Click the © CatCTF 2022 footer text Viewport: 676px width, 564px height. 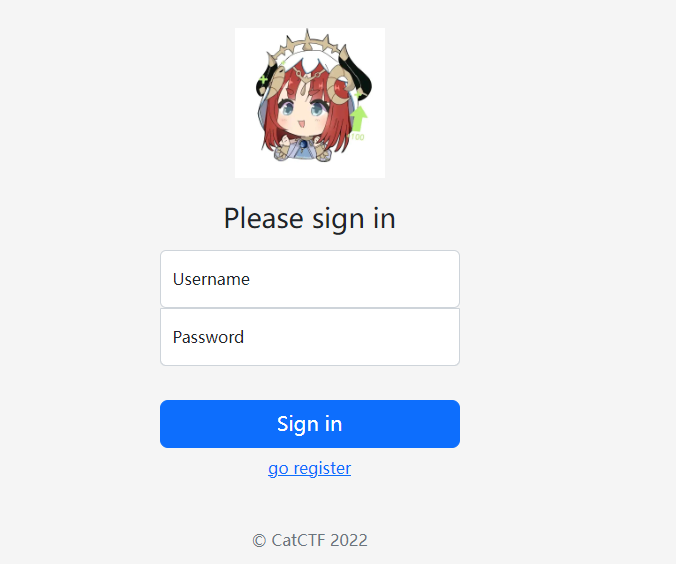click(310, 540)
